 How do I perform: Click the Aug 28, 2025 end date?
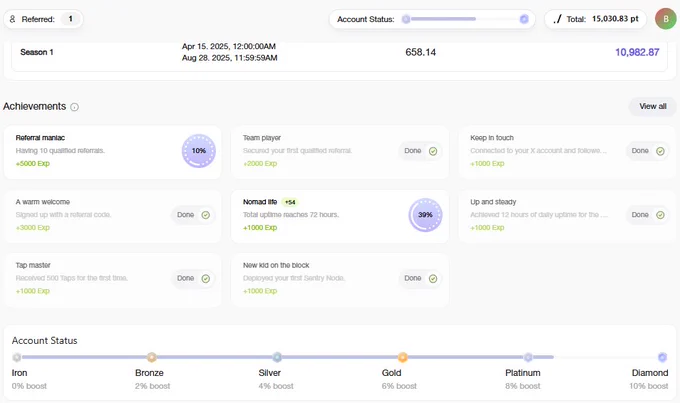point(229,58)
